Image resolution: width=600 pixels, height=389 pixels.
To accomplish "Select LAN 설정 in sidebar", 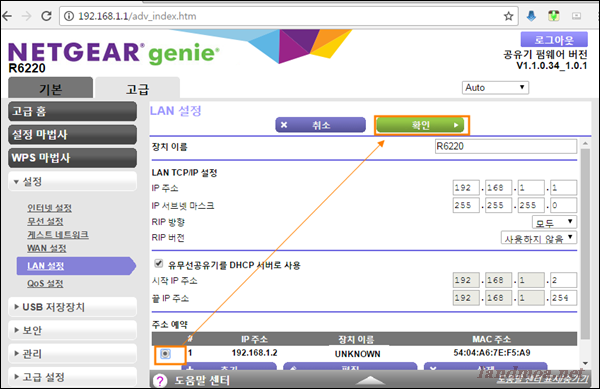I will [76, 266].
